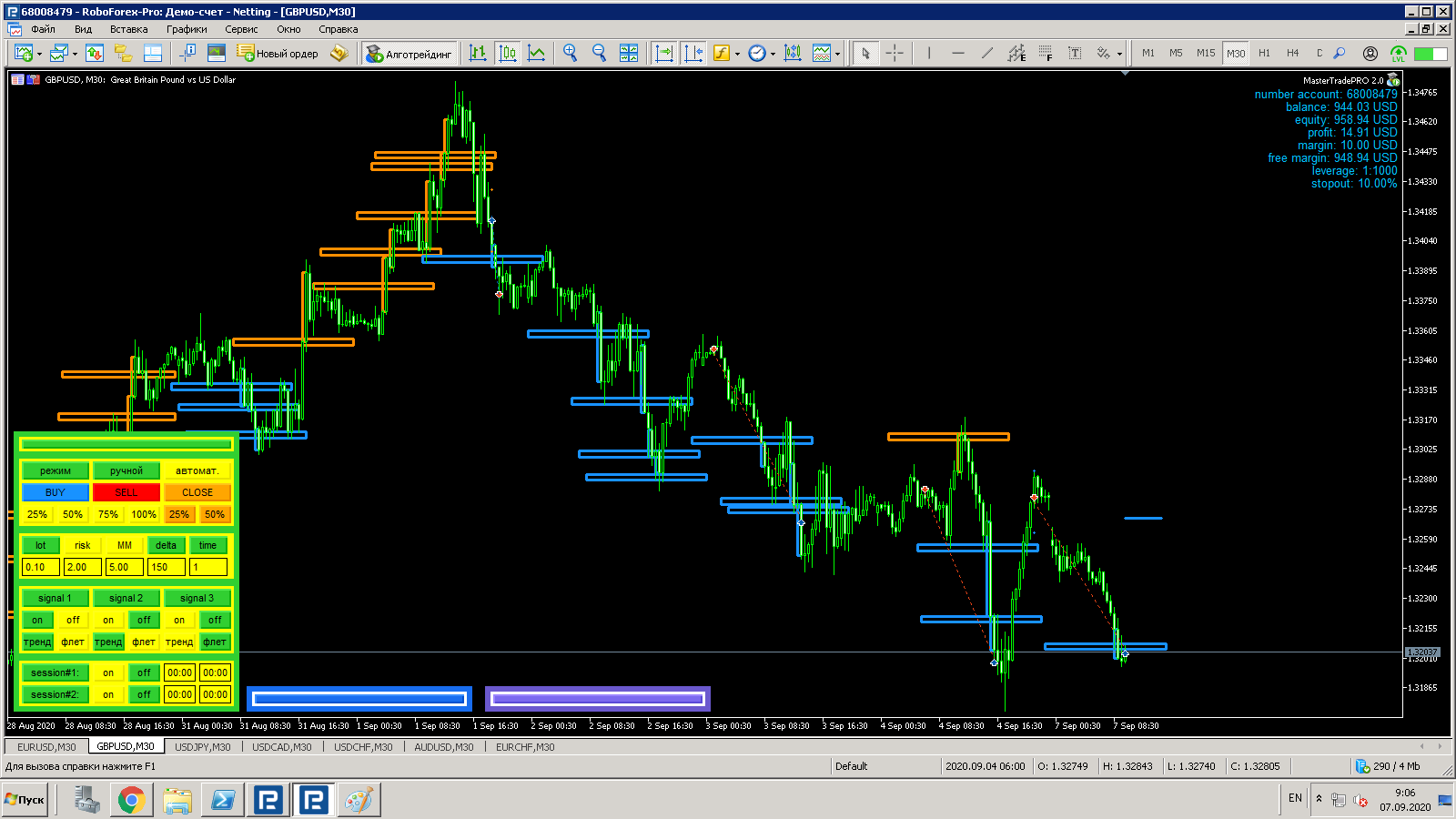Open the timeframe clock dropdown arrow
The width and height of the screenshot is (1456, 819).
coord(773,54)
